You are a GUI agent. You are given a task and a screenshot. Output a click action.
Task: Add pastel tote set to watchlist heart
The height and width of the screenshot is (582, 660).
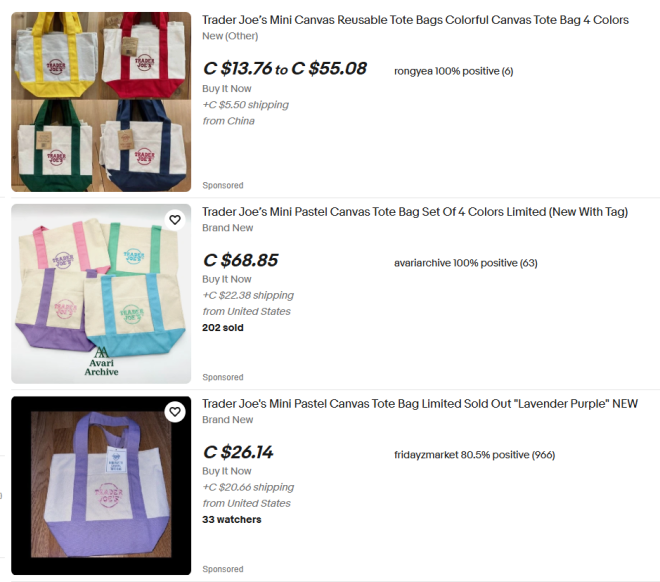[x=175, y=220]
